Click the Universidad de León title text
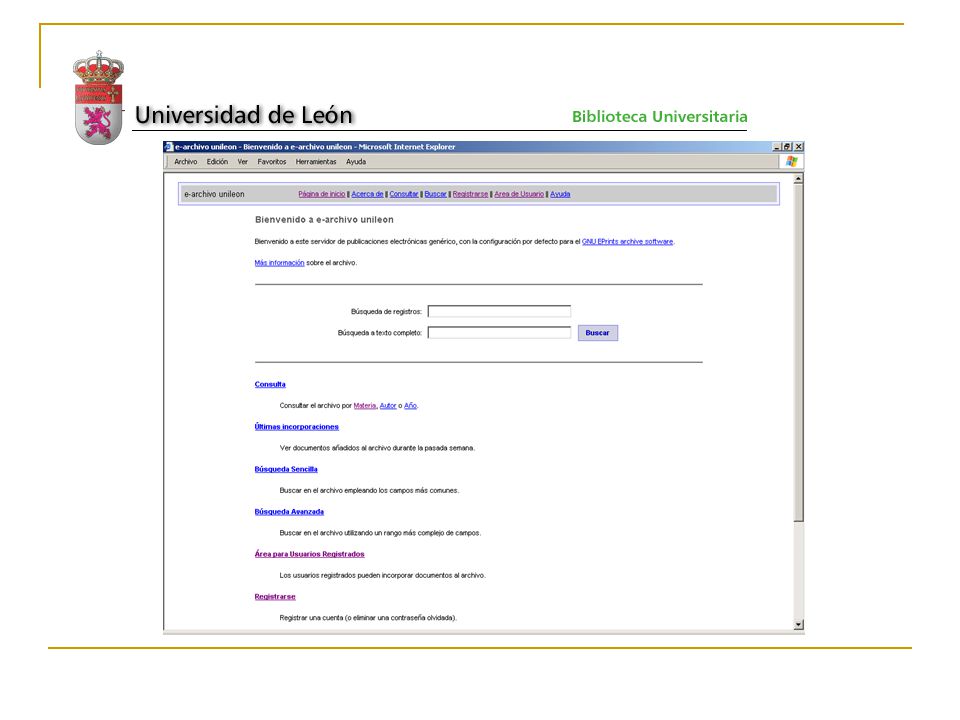The width and height of the screenshot is (960, 720). click(x=244, y=115)
